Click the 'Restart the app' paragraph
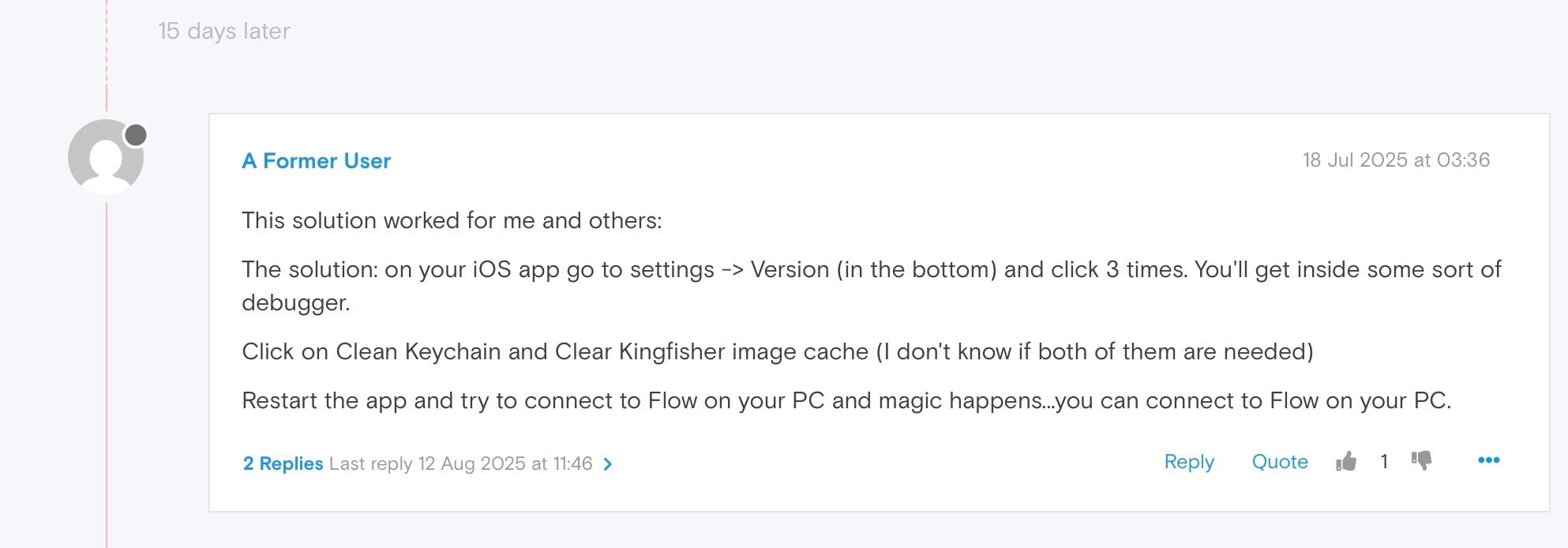 click(846, 400)
